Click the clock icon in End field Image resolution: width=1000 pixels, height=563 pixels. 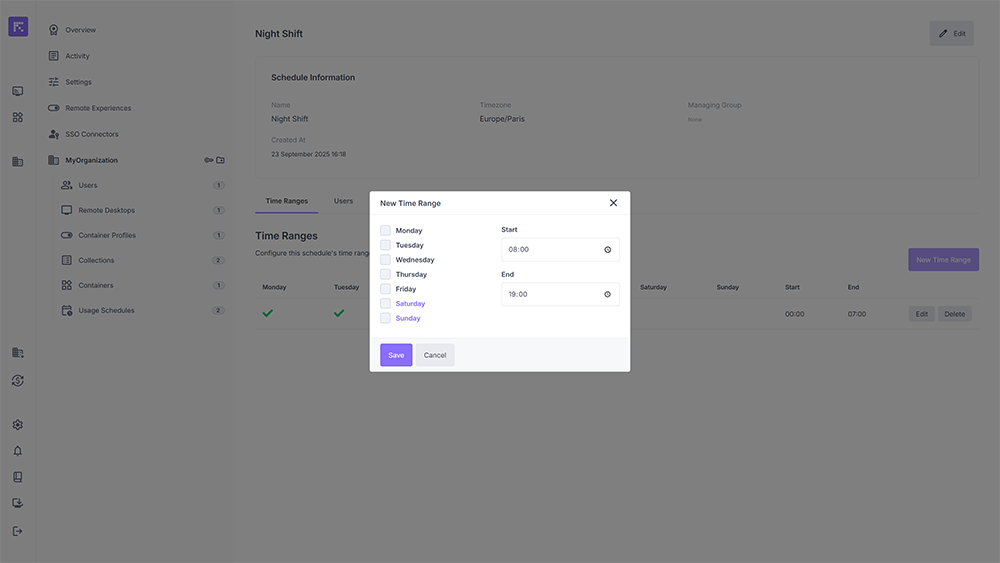pos(607,294)
